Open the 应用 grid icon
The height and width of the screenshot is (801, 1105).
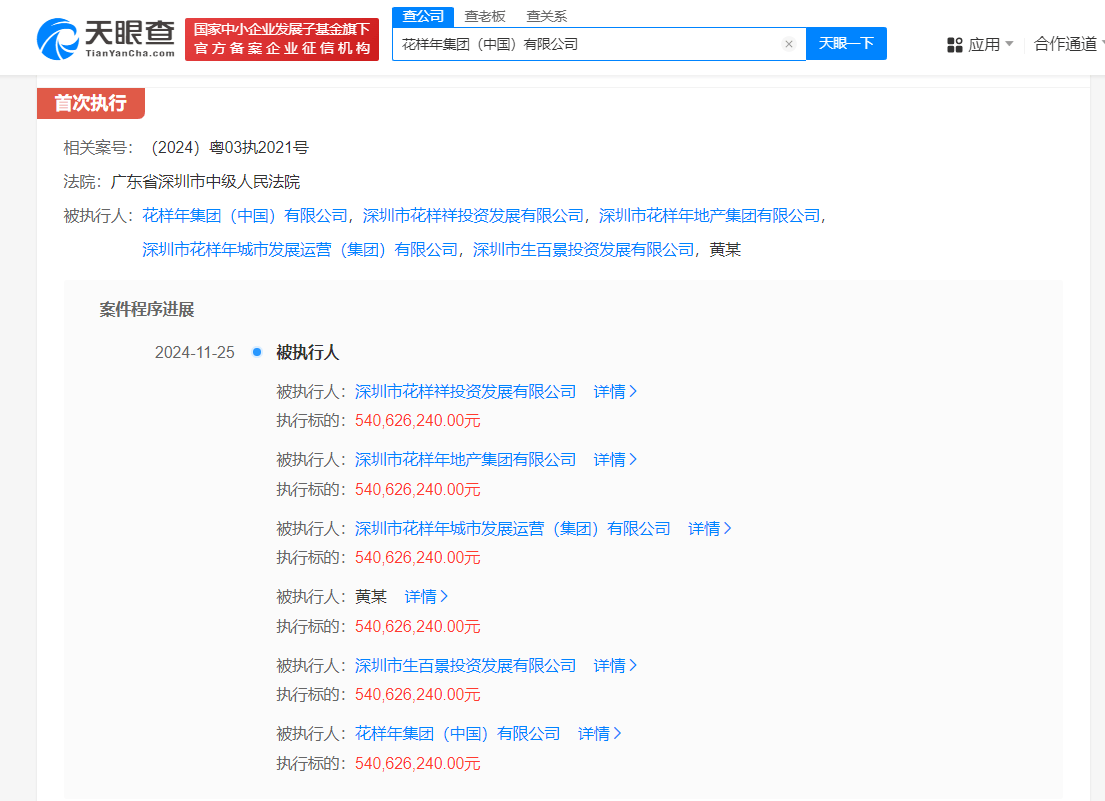click(954, 45)
